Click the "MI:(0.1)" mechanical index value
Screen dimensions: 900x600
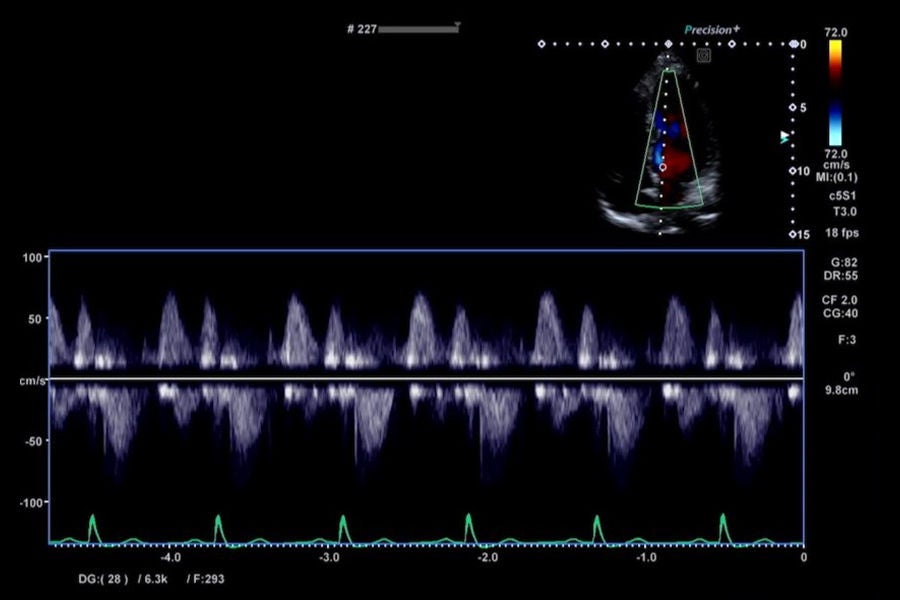(x=836, y=177)
